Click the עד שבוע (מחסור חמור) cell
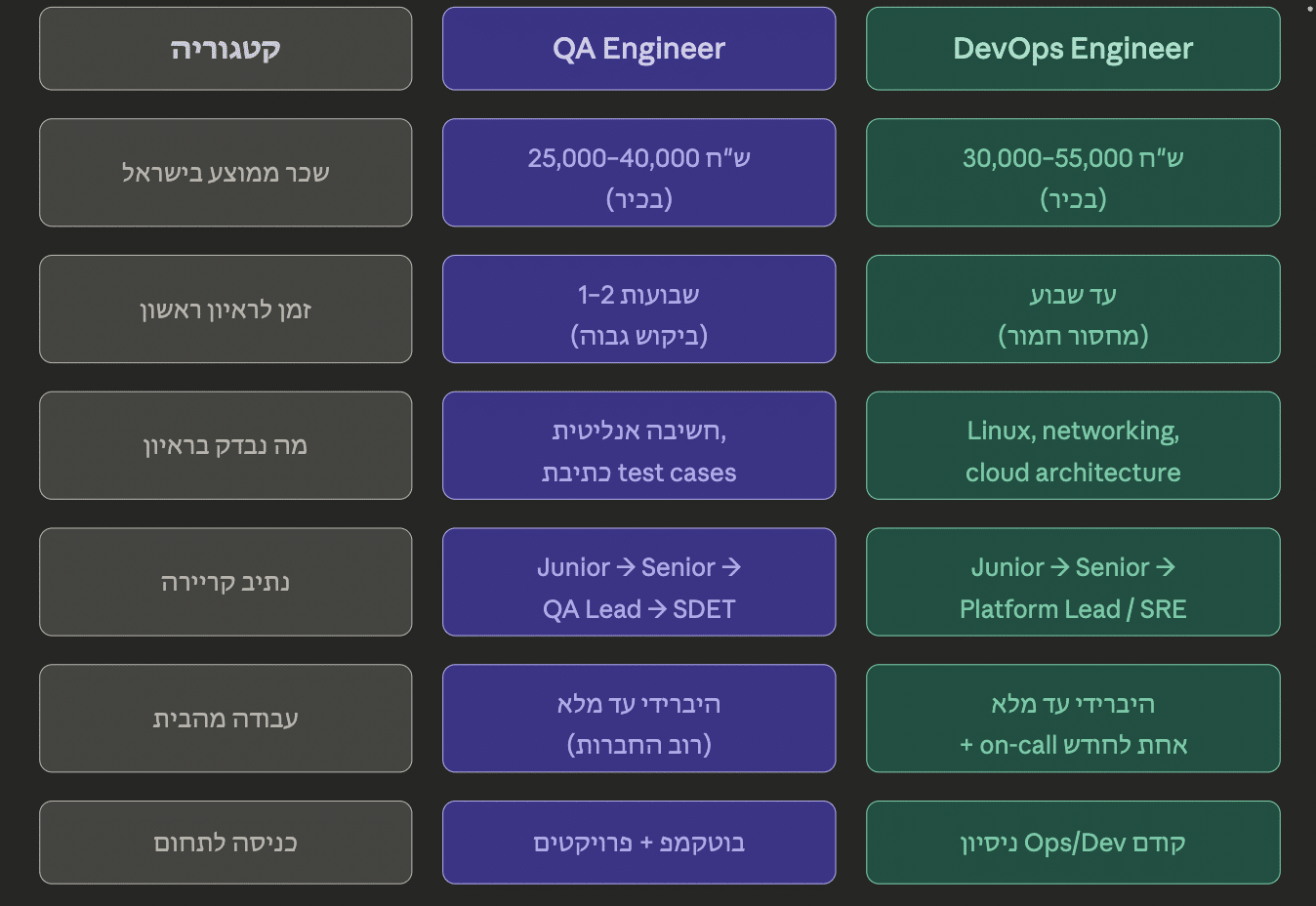Image resolution: width=1316 pixels, height=906 pixels. (1073, 309)
